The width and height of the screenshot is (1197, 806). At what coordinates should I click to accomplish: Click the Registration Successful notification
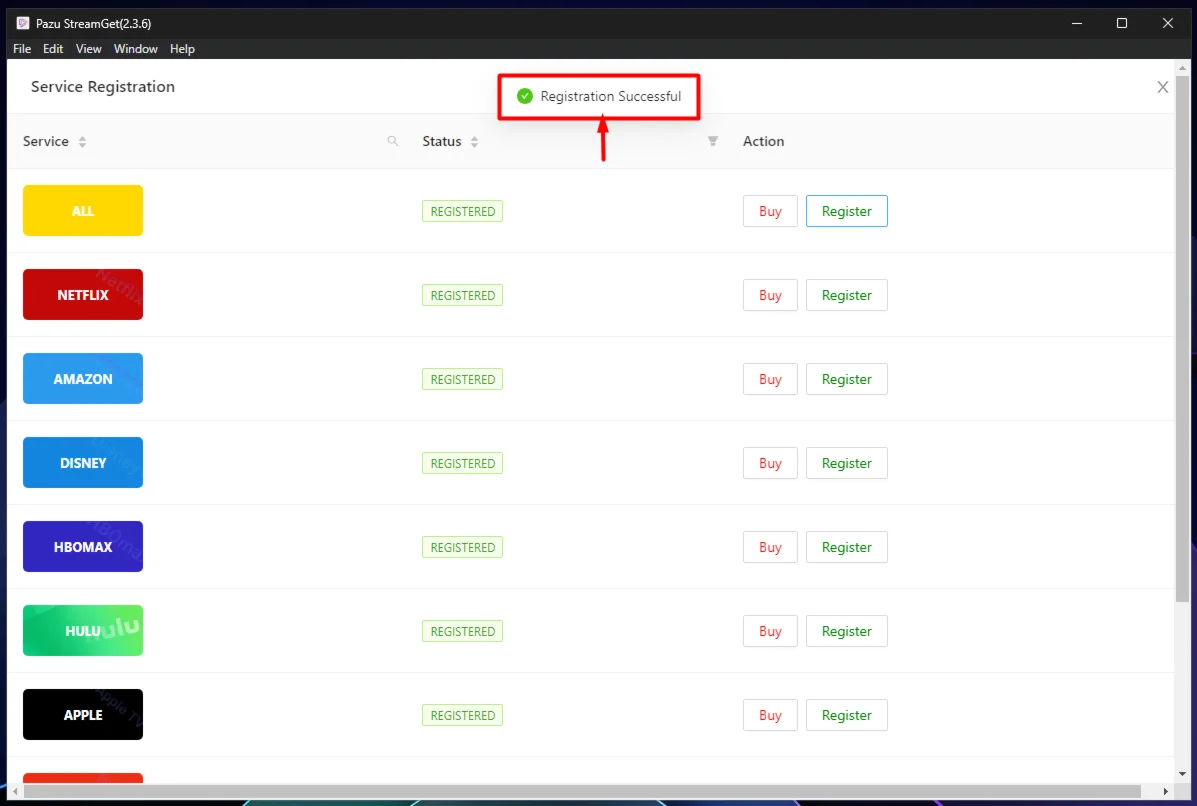pyautogui.click(x=599, y=96)
